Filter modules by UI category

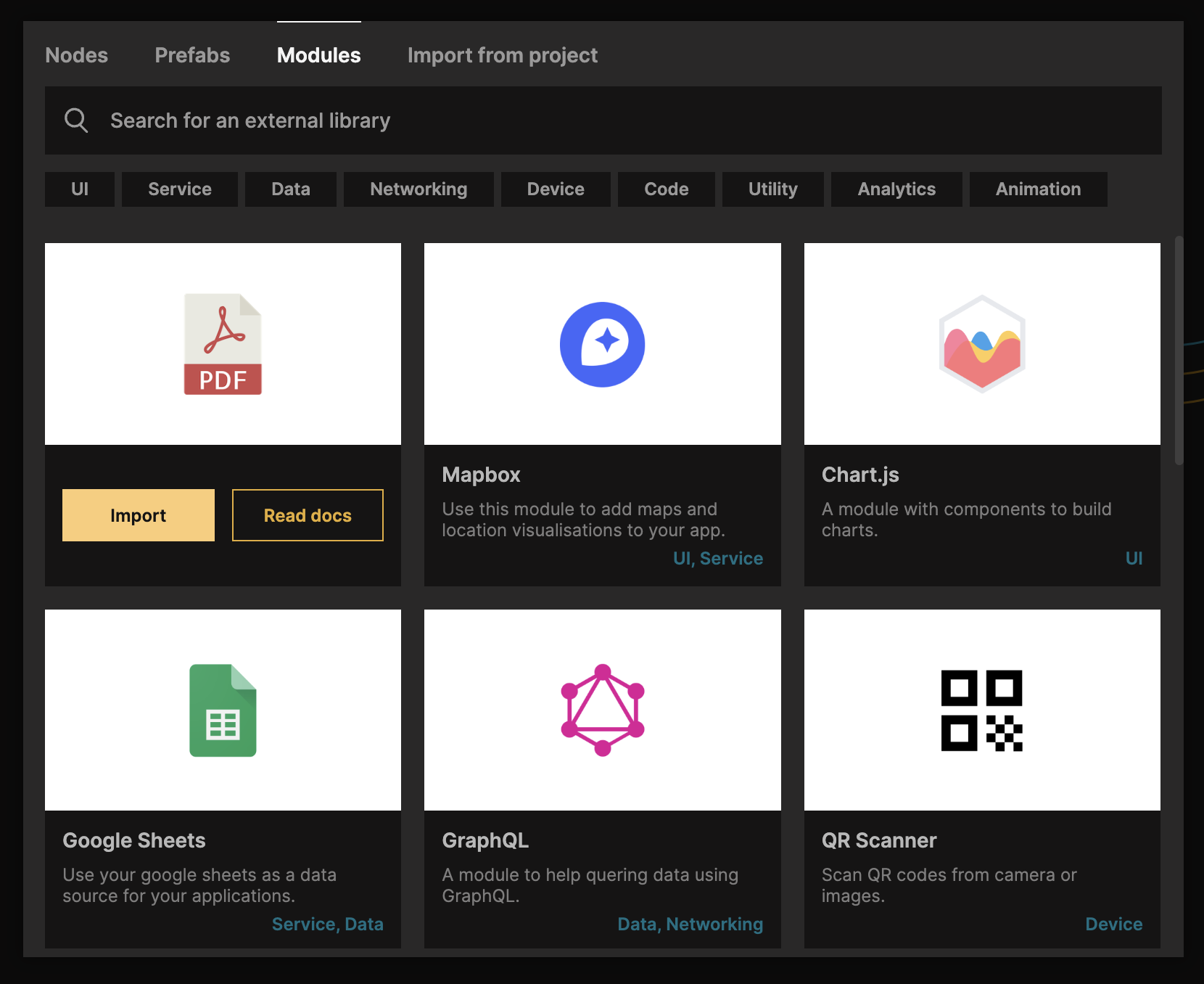point(80,189)
